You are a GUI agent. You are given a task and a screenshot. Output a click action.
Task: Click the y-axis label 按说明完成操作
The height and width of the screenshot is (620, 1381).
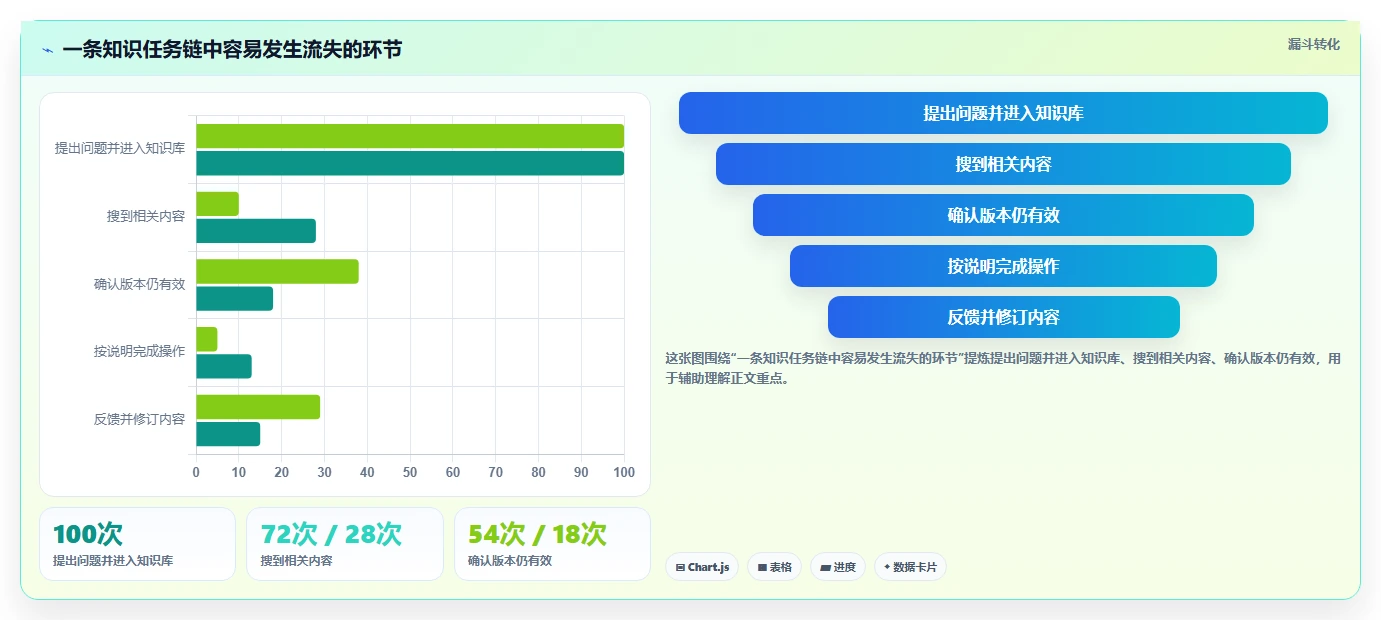coord(140,352)
